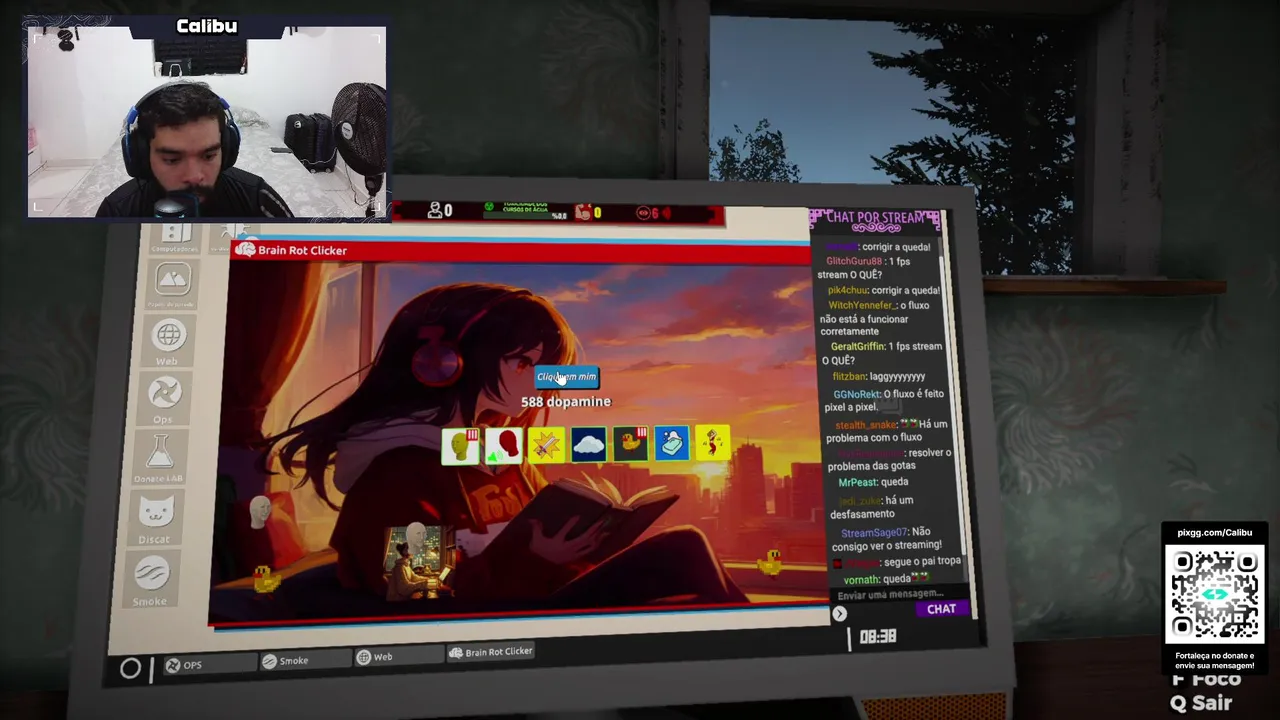
Task: Click GGNoRekt's chat message
Action: coord(885,400)
